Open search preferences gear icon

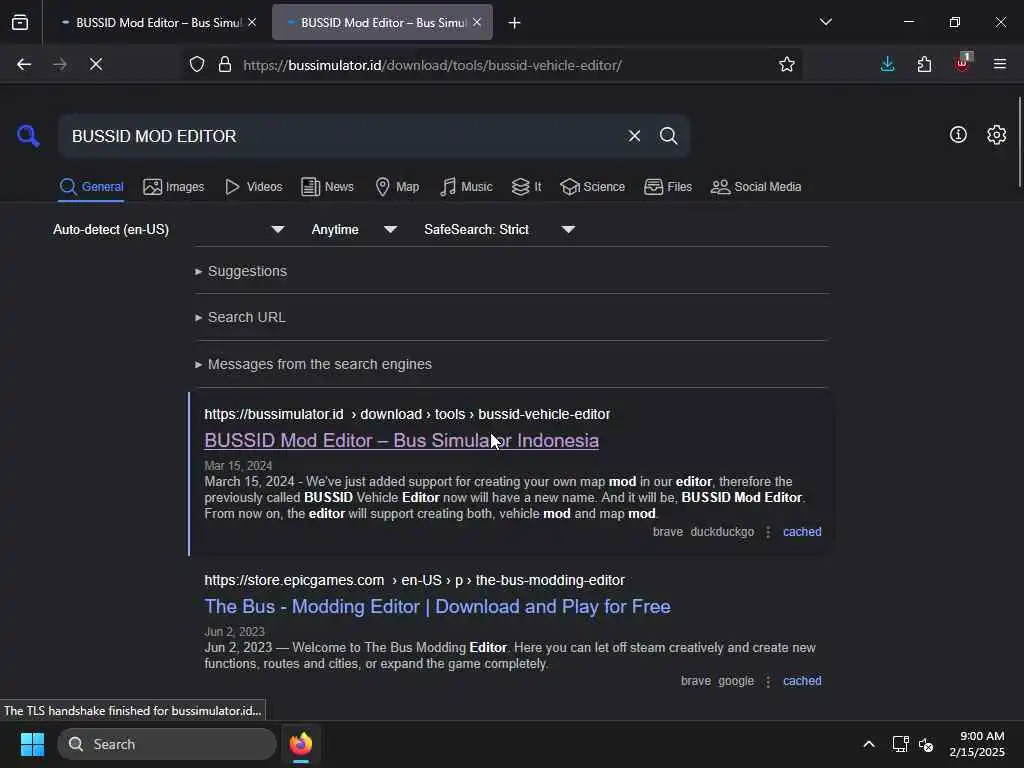point(997,135)
